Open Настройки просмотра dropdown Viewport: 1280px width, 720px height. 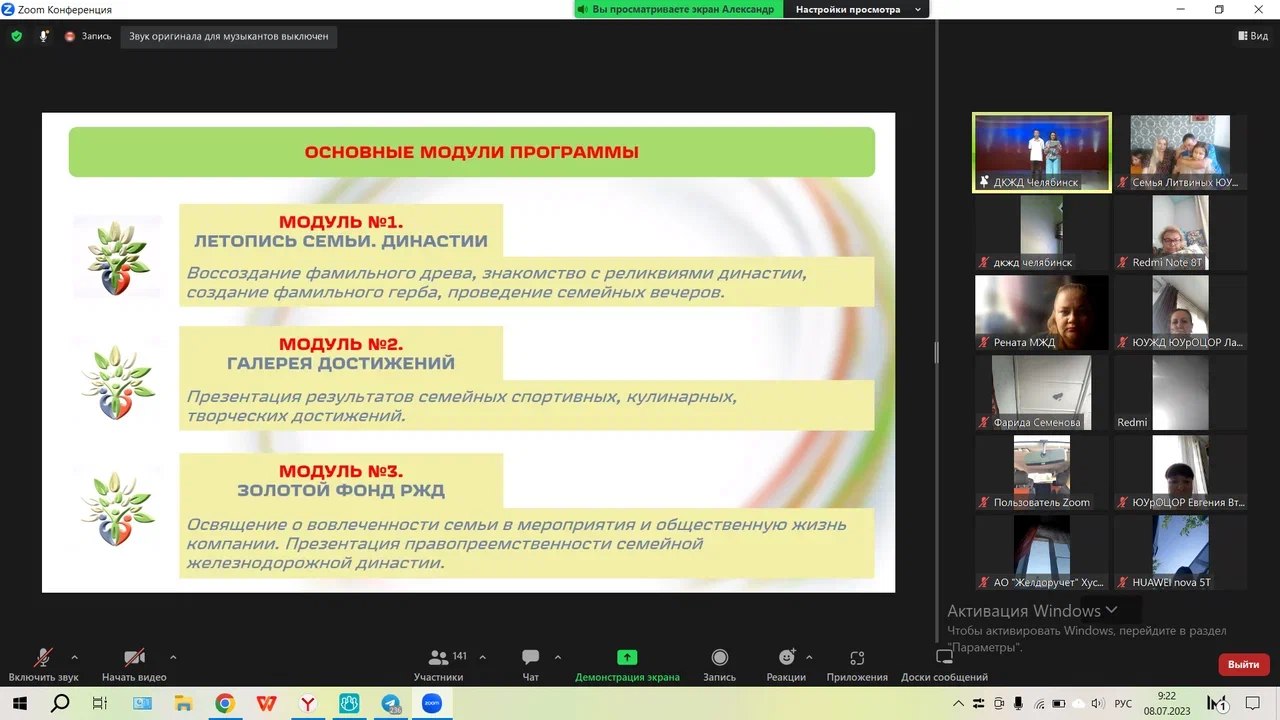(x=857, y=9)
